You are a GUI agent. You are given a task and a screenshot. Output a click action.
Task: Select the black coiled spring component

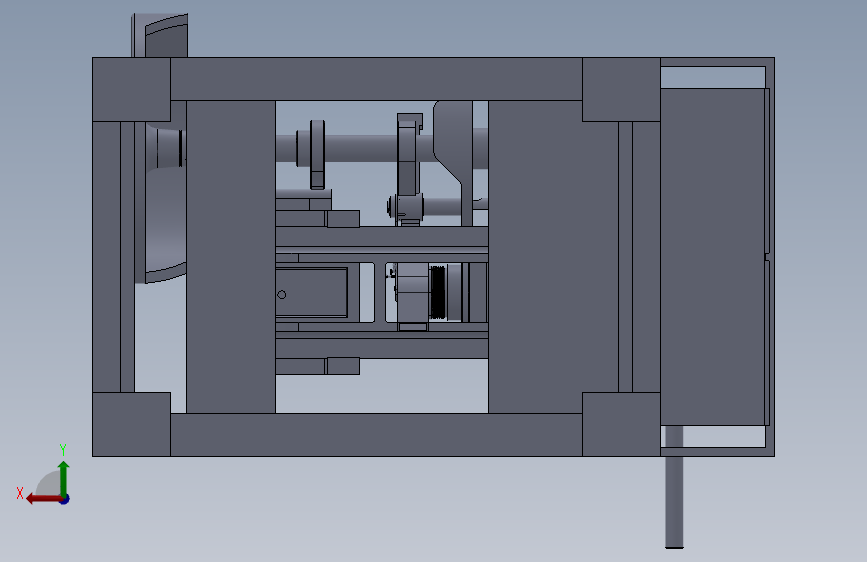(437, 292)
